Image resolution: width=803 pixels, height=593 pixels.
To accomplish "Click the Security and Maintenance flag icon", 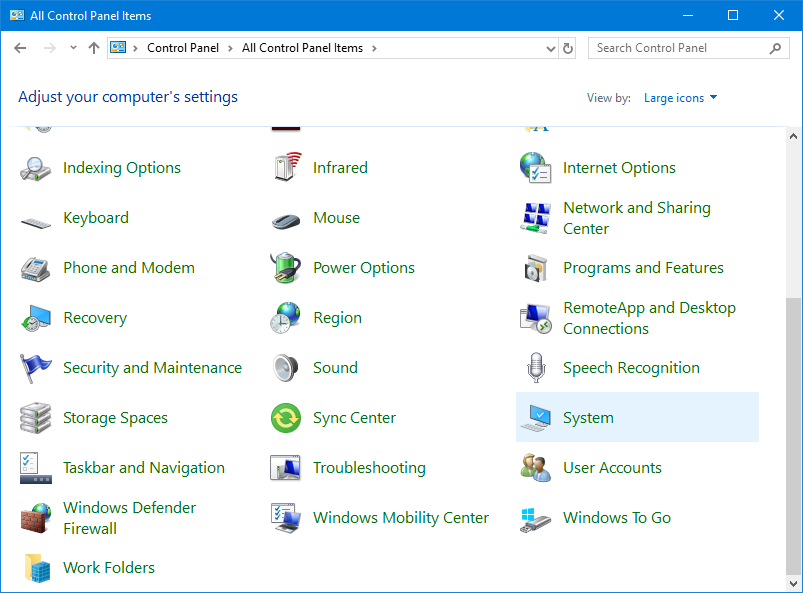I will click(35, 368).
